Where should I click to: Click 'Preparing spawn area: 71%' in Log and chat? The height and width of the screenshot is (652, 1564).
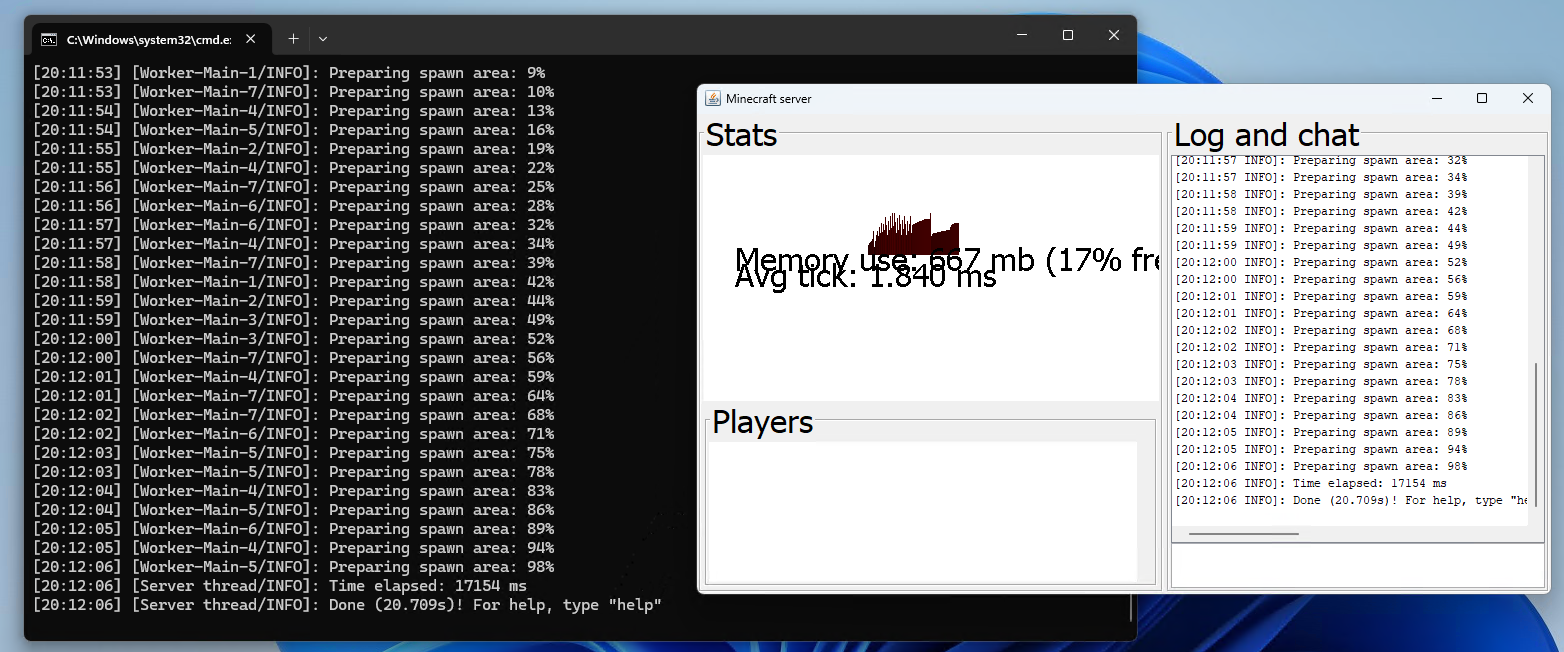tap(1380, 347)
